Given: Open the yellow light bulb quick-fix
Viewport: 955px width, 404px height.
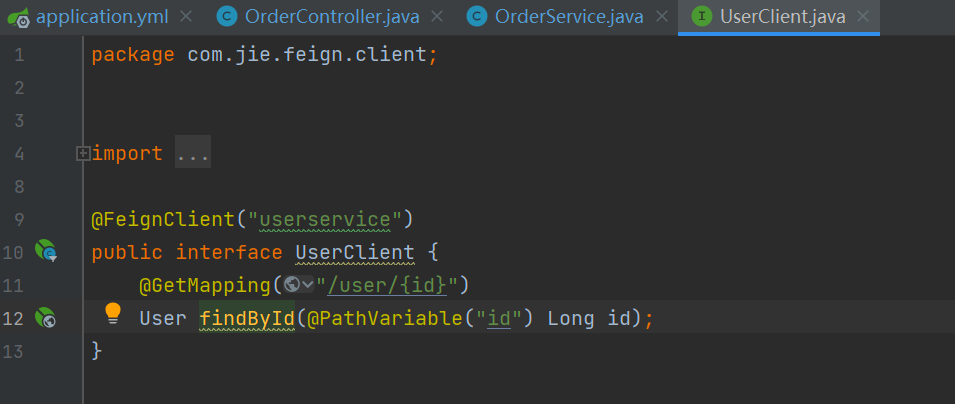Looking at the screenshot, I should click(x=113, y=313).
